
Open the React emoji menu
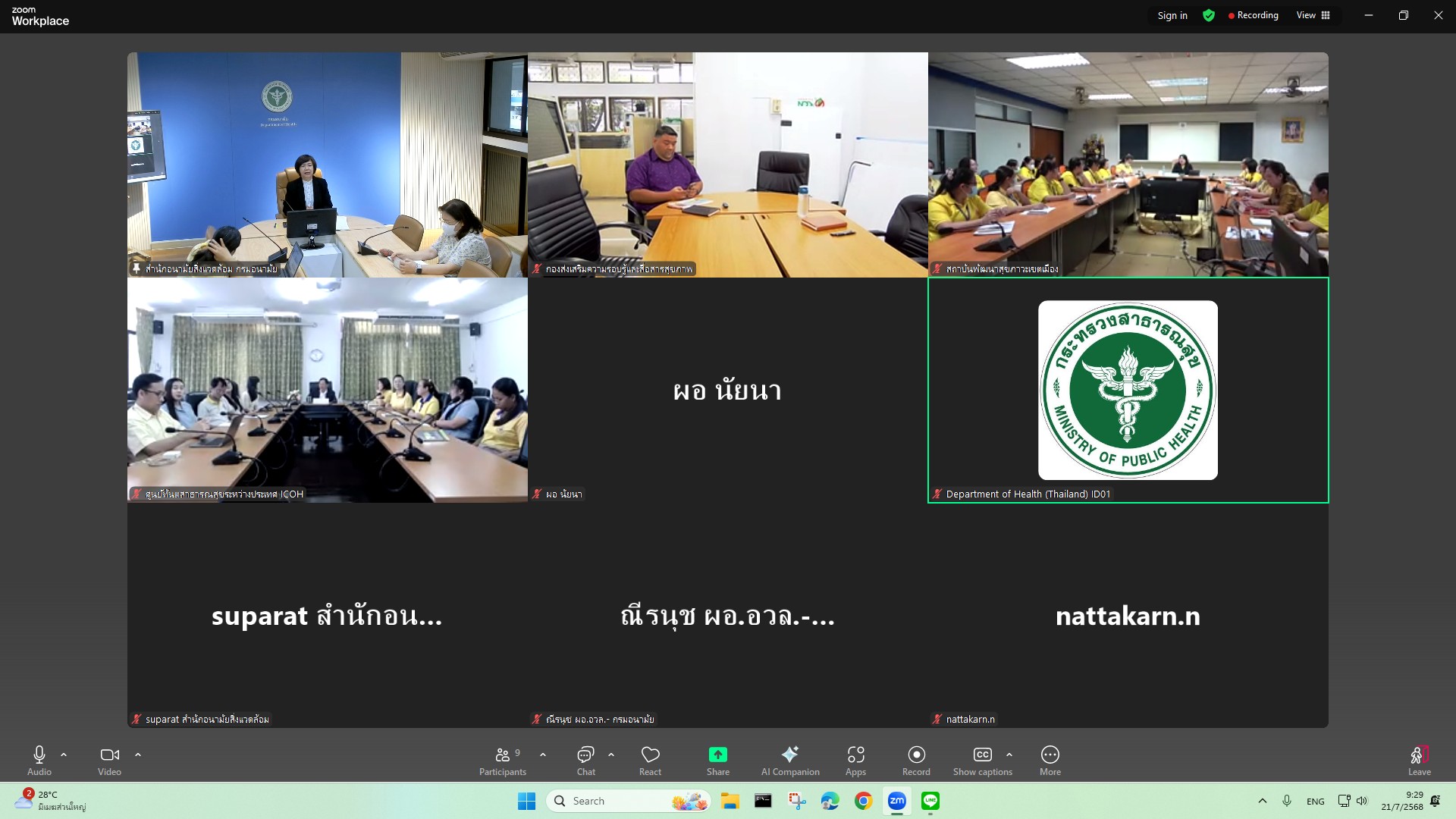pos(650,761)
